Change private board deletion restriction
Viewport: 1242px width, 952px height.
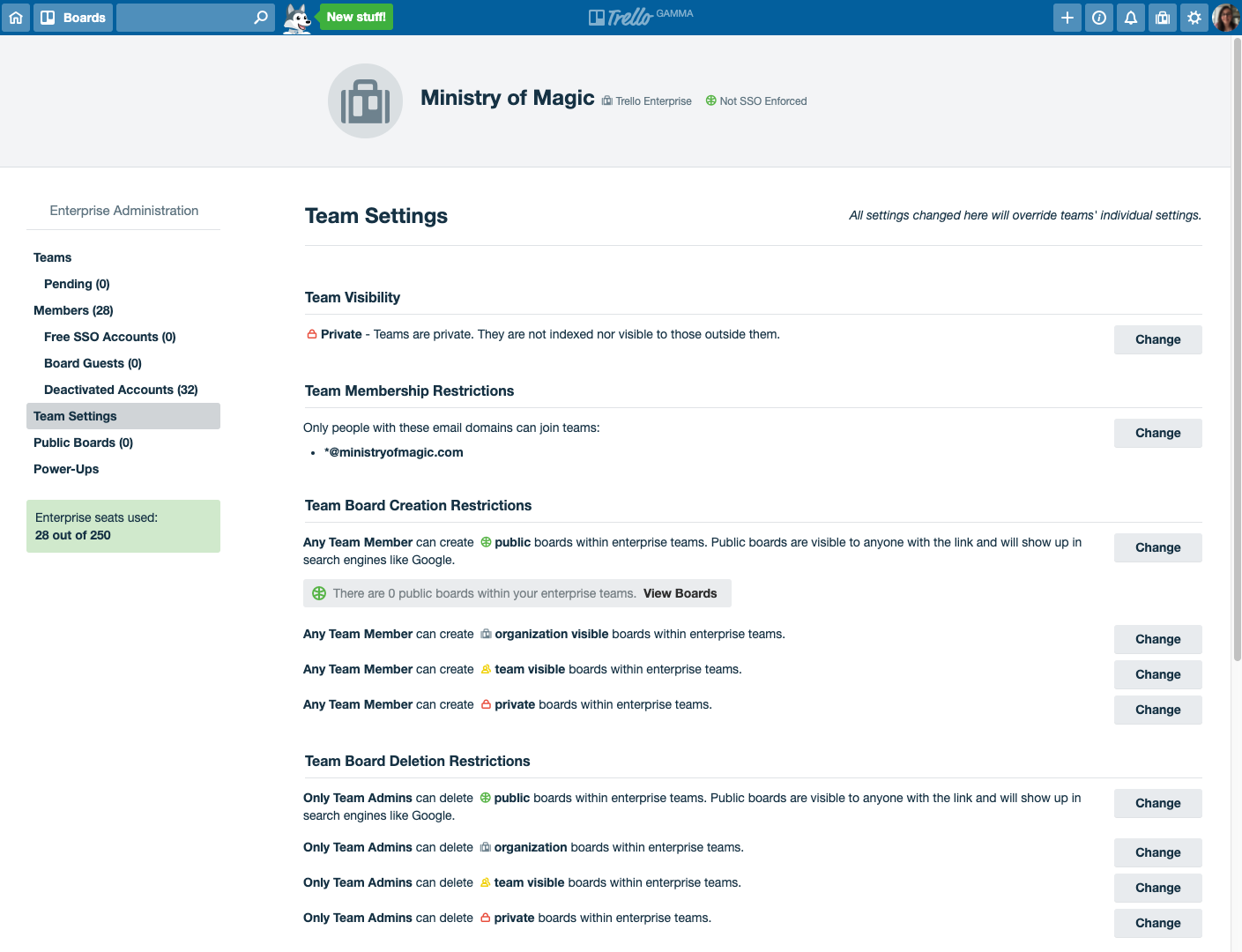[1158, 923]
